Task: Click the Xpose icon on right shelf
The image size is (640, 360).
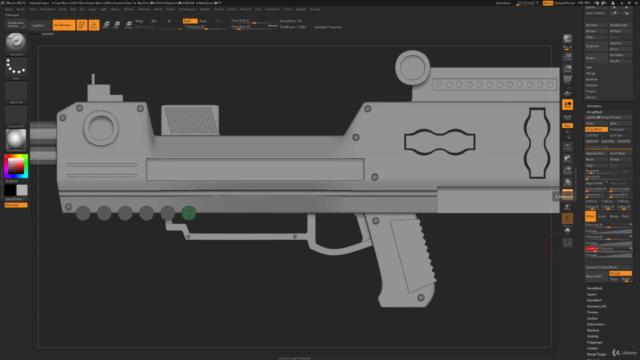Action: (x=567, y=242)
